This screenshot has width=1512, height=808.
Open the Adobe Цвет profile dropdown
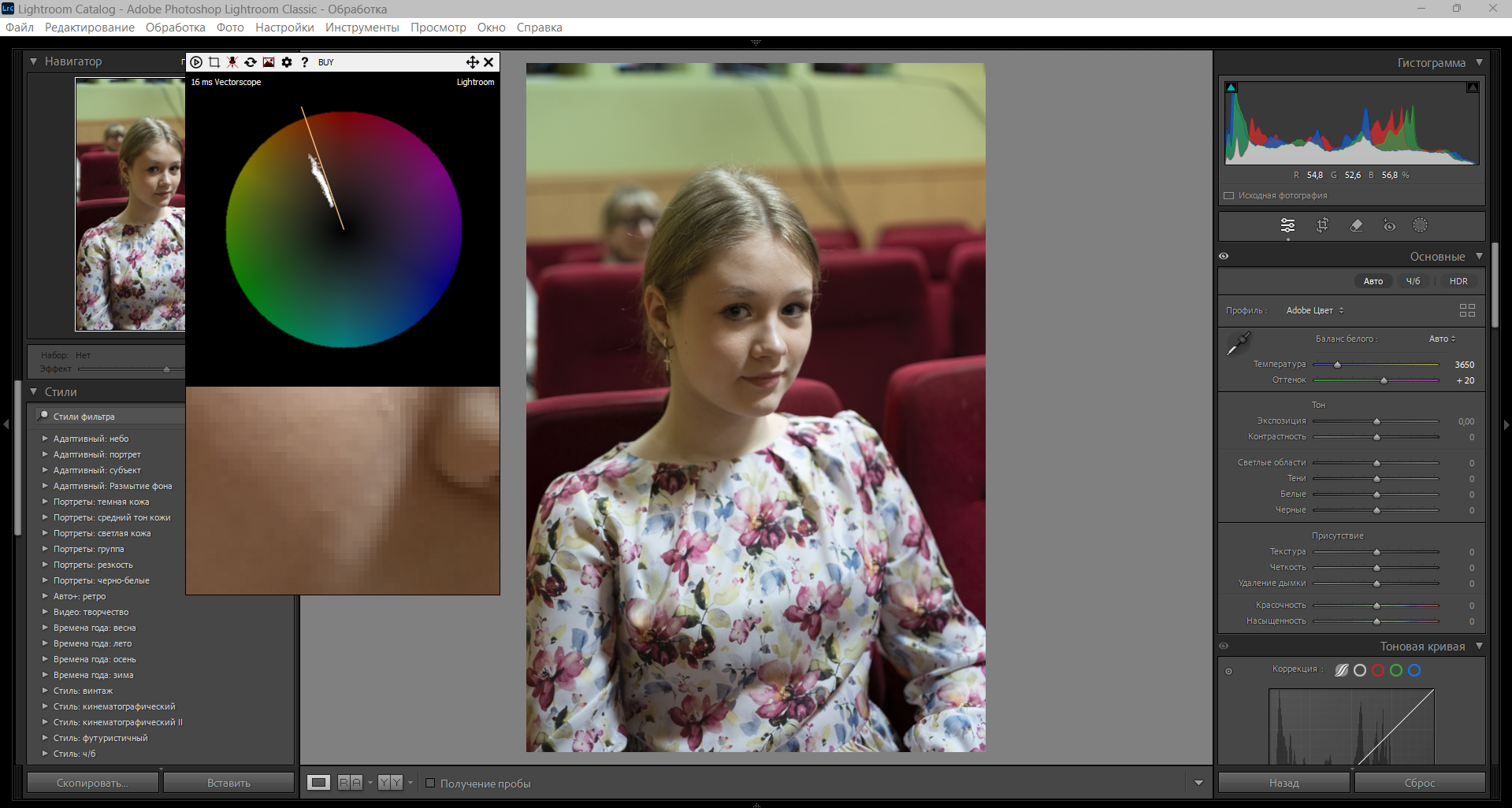(x=1315, y=310)
